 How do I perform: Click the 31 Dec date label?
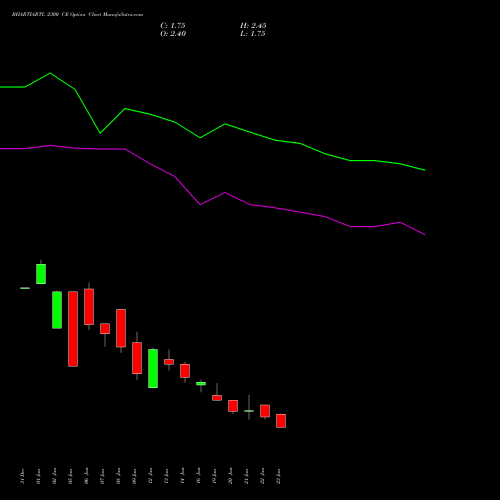(x=22, y=476)
